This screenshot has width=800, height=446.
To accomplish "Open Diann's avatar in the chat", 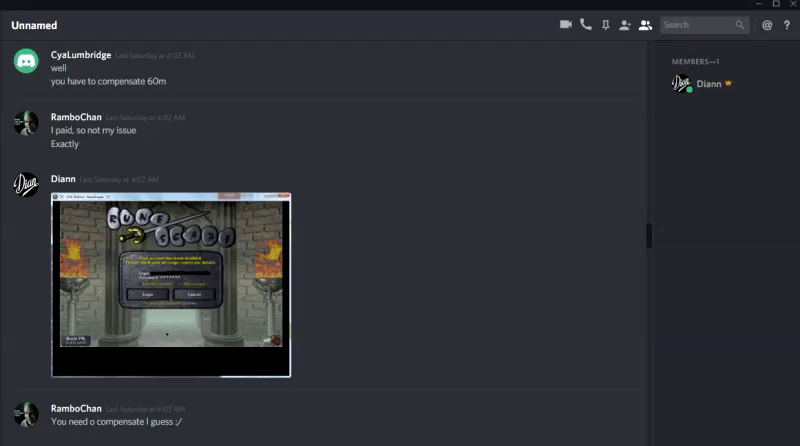I will pos(26,185).
